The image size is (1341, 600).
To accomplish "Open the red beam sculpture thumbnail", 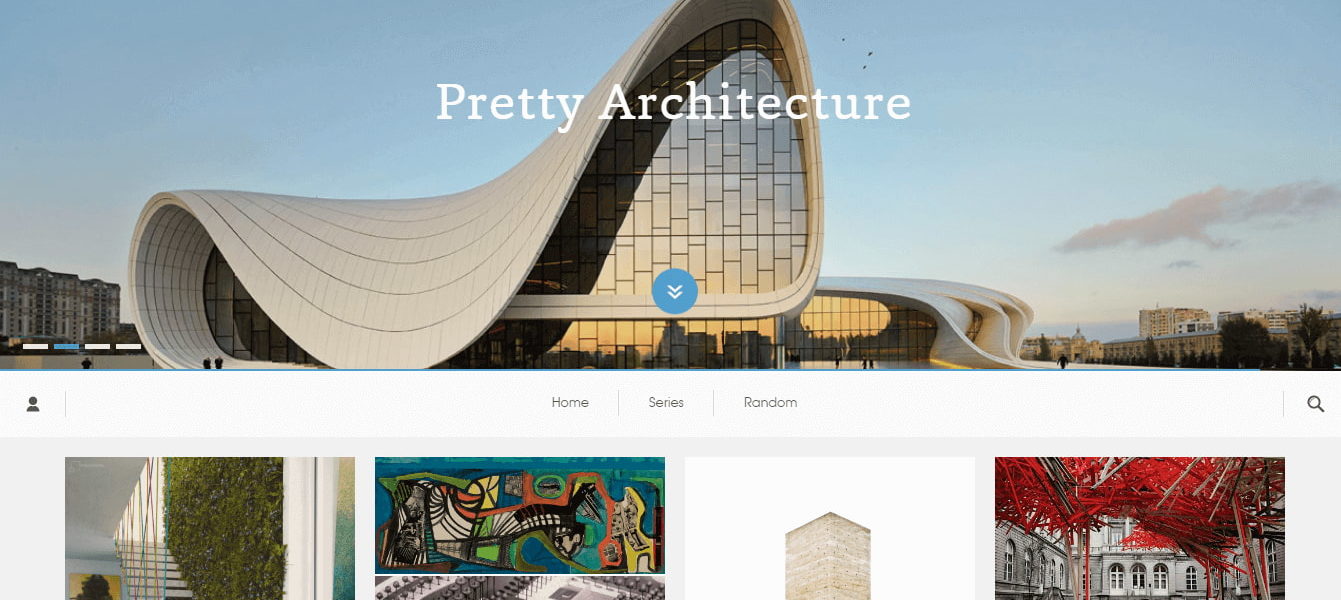I will (x=1140, y=528).
